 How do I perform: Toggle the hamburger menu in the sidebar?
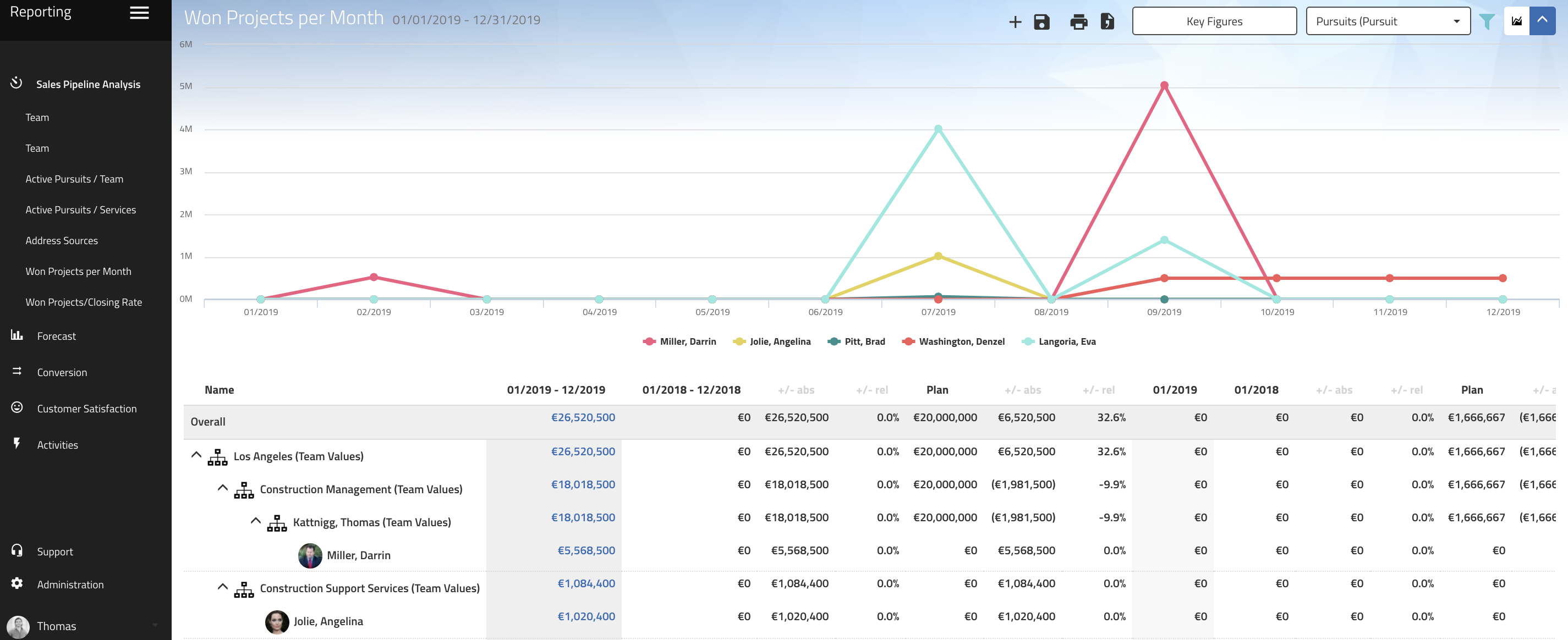coord(139,13)
